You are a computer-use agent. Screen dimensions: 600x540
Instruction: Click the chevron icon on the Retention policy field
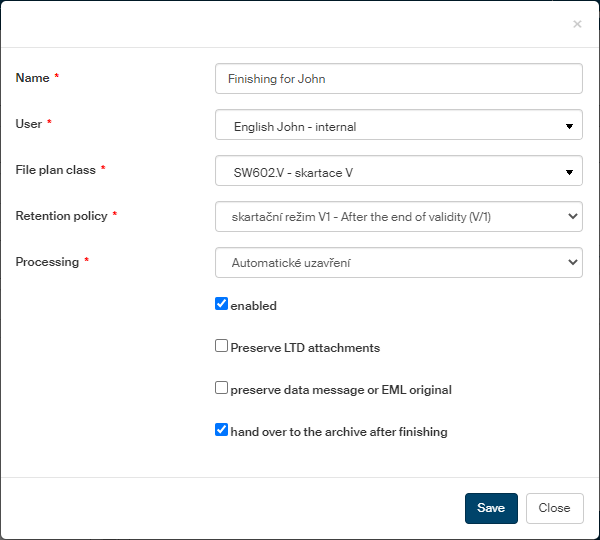click(571, 216)
